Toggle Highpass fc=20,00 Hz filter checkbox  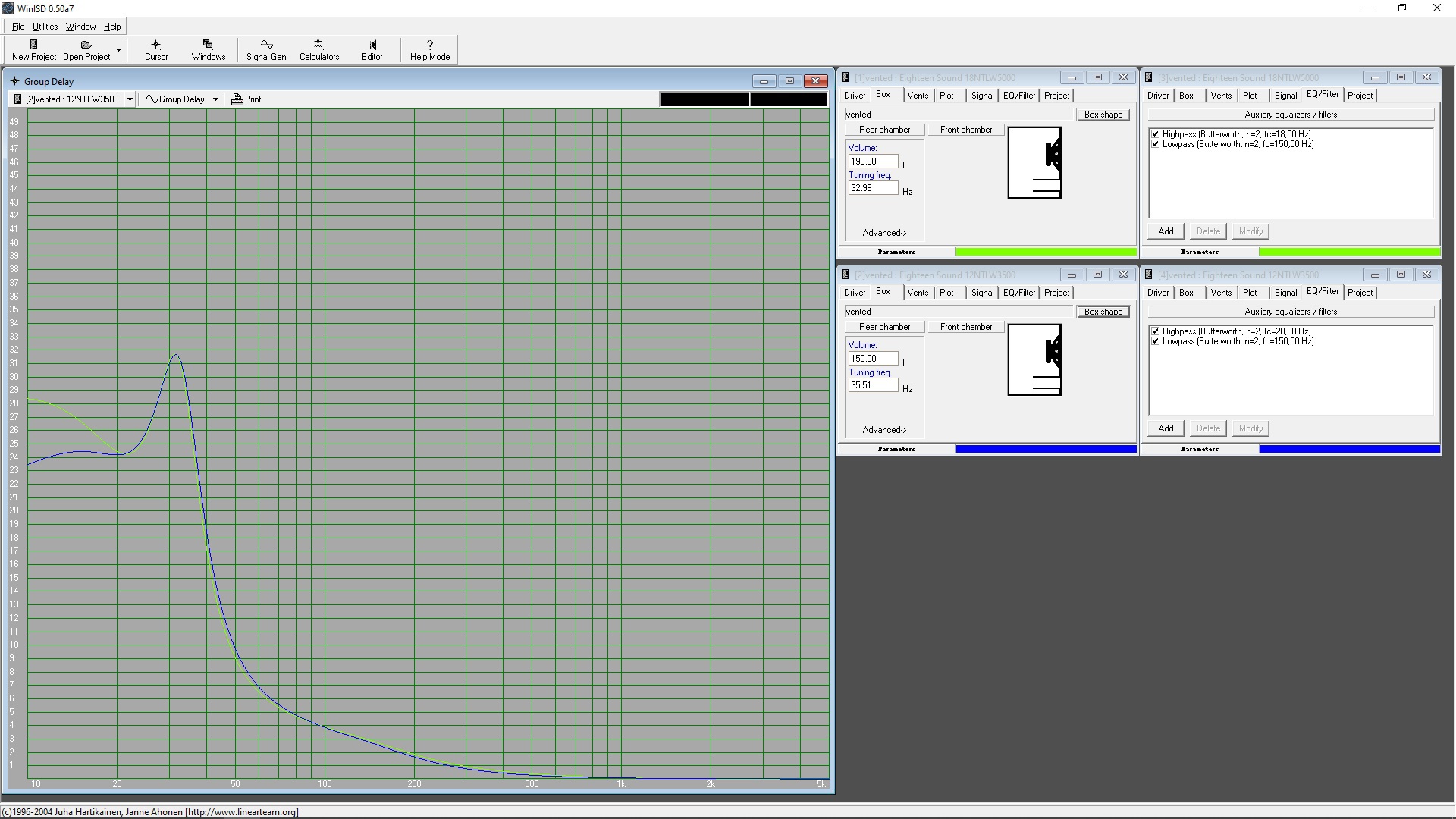(x=1155, y=331)
